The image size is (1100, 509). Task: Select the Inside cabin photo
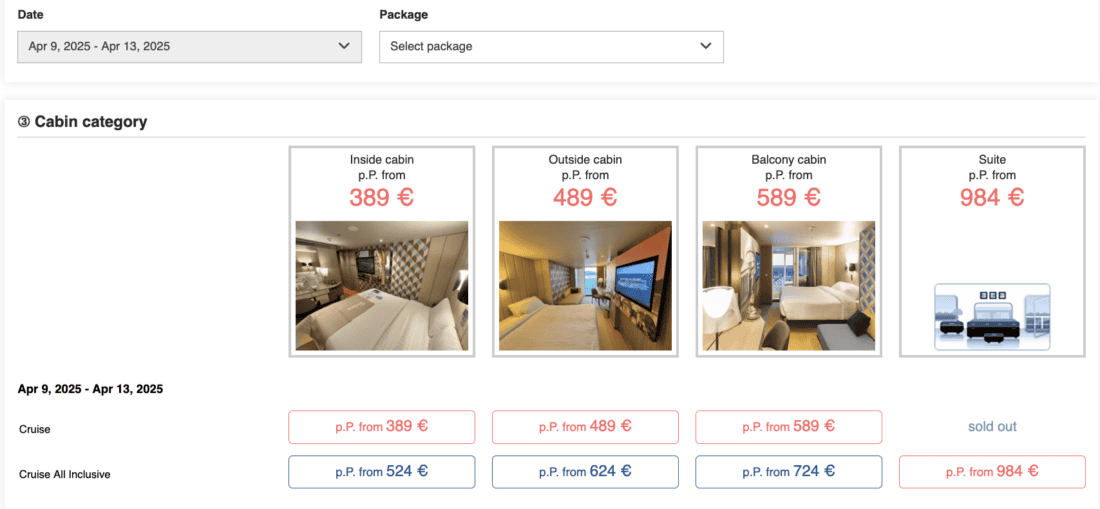click(x=382, y=285)
